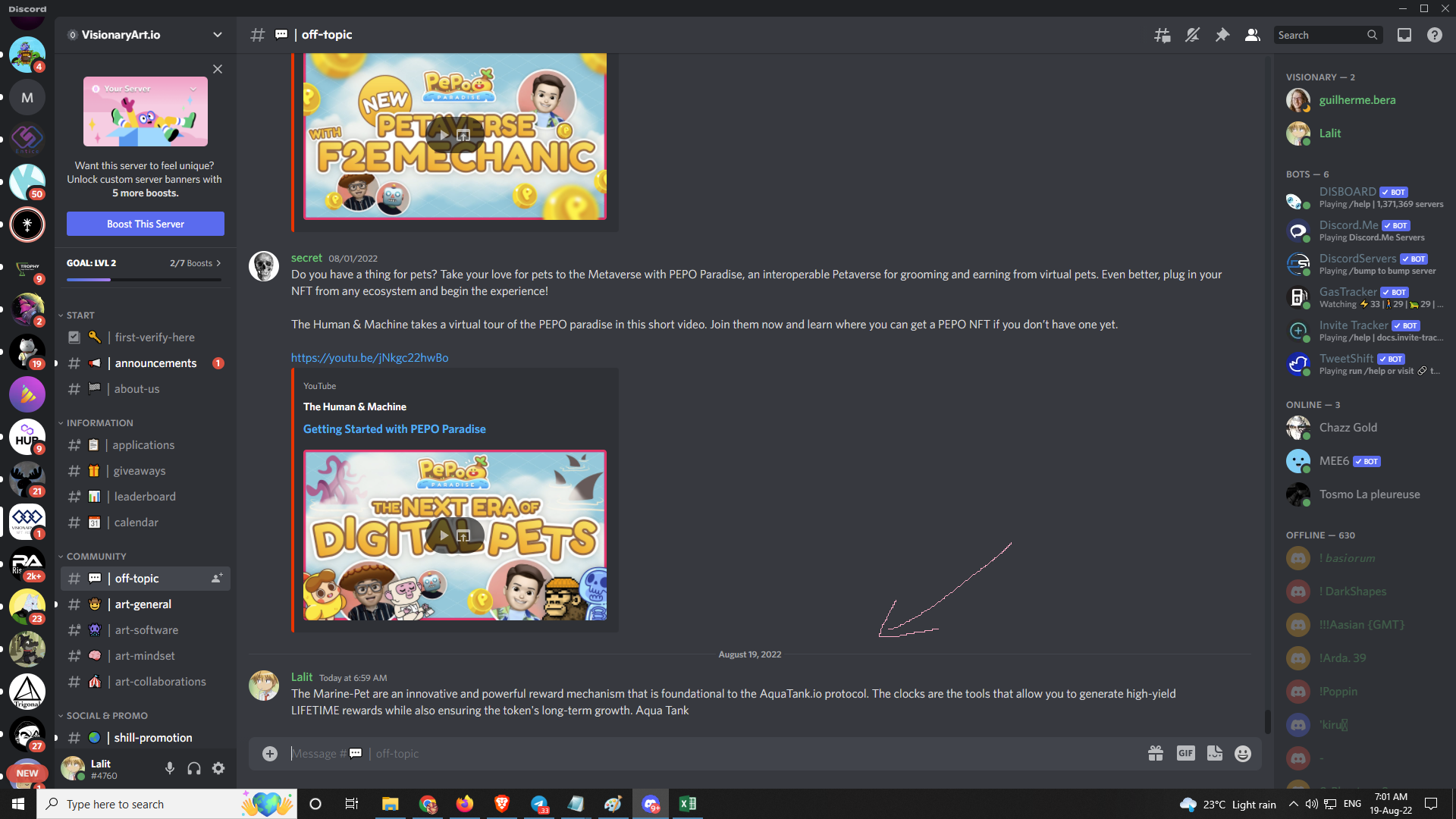Open the Threads icon in channel header
Viewport: 1456px width, 819px height.
click(1162, 35)
